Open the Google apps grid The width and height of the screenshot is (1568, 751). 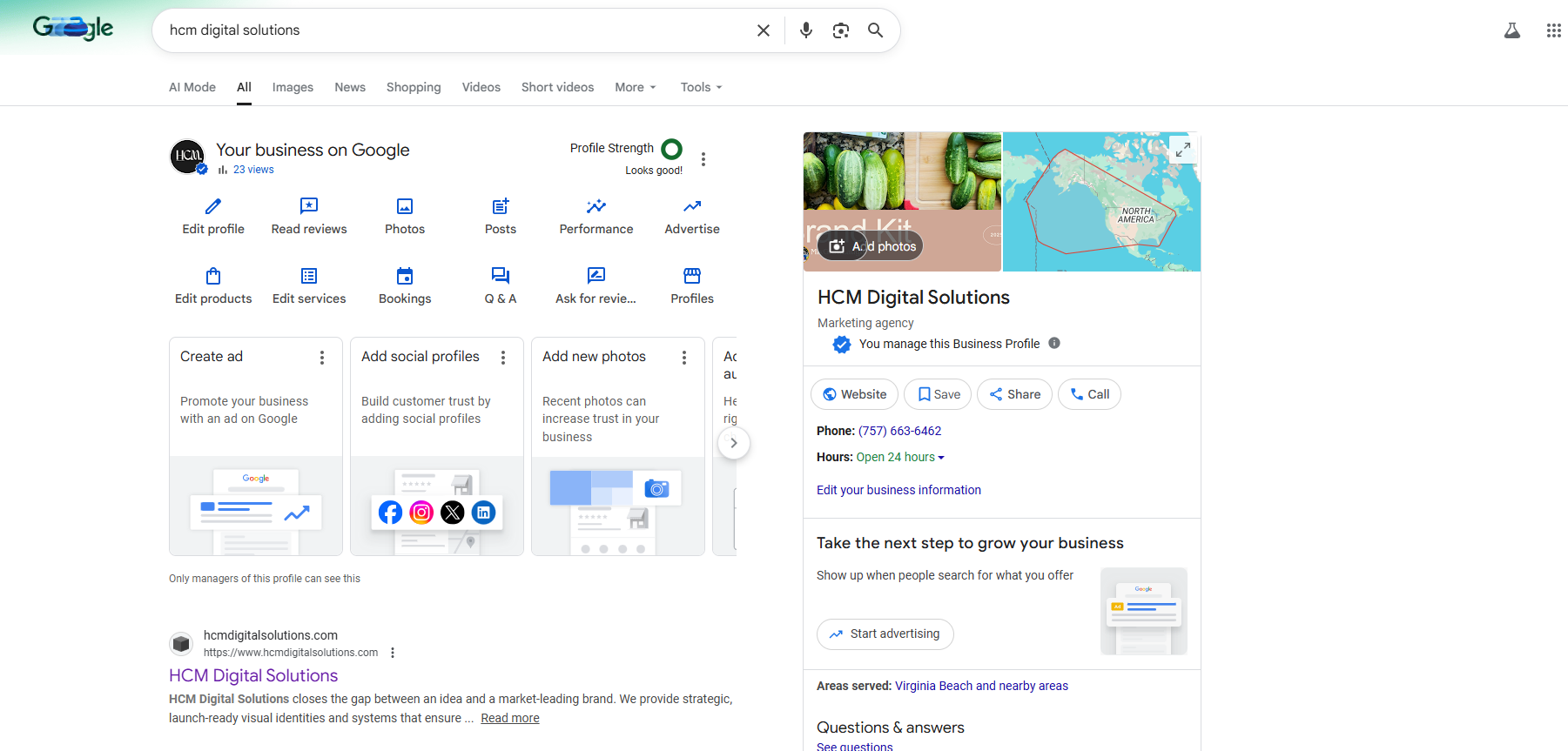(1554, 30)
